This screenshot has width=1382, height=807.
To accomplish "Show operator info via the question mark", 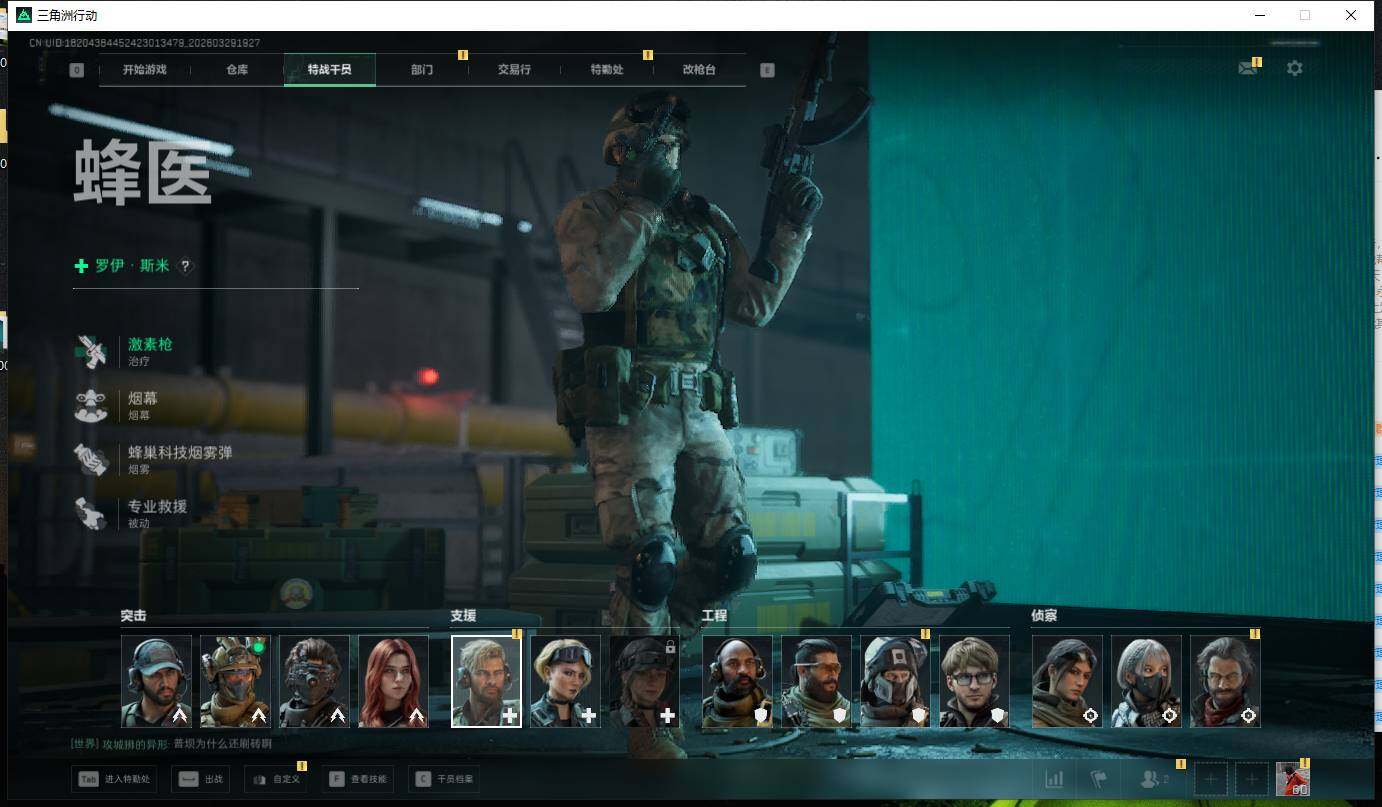I will [x=185, y=266].
